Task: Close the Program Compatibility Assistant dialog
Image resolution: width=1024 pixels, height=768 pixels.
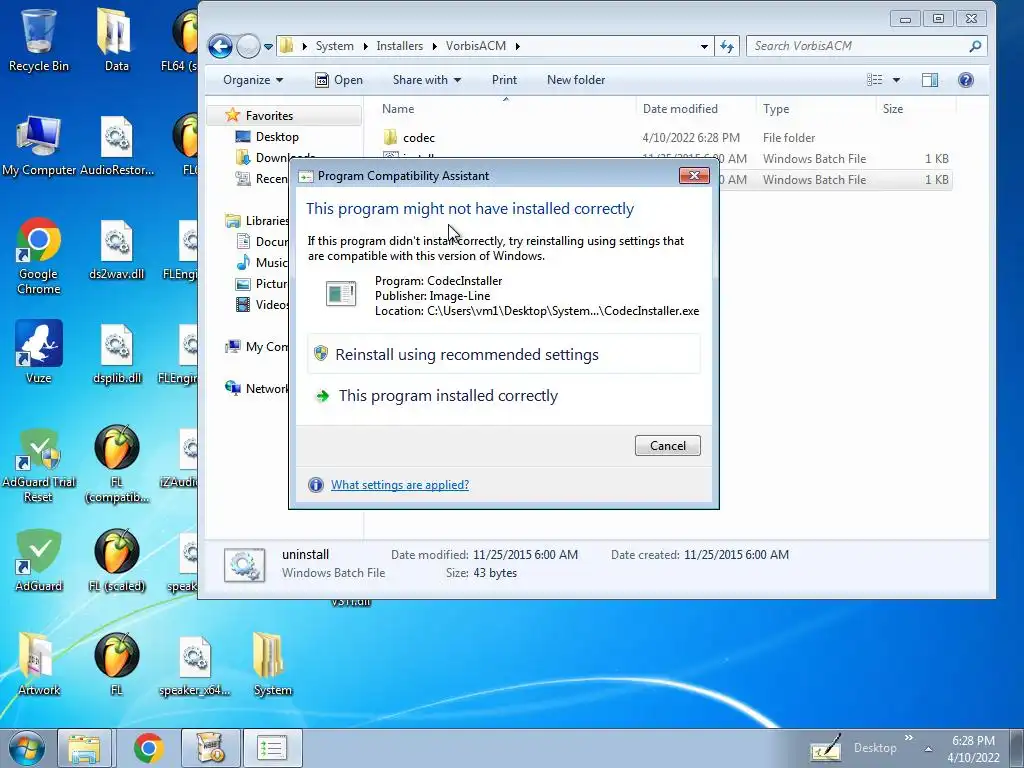Action: 694,175
